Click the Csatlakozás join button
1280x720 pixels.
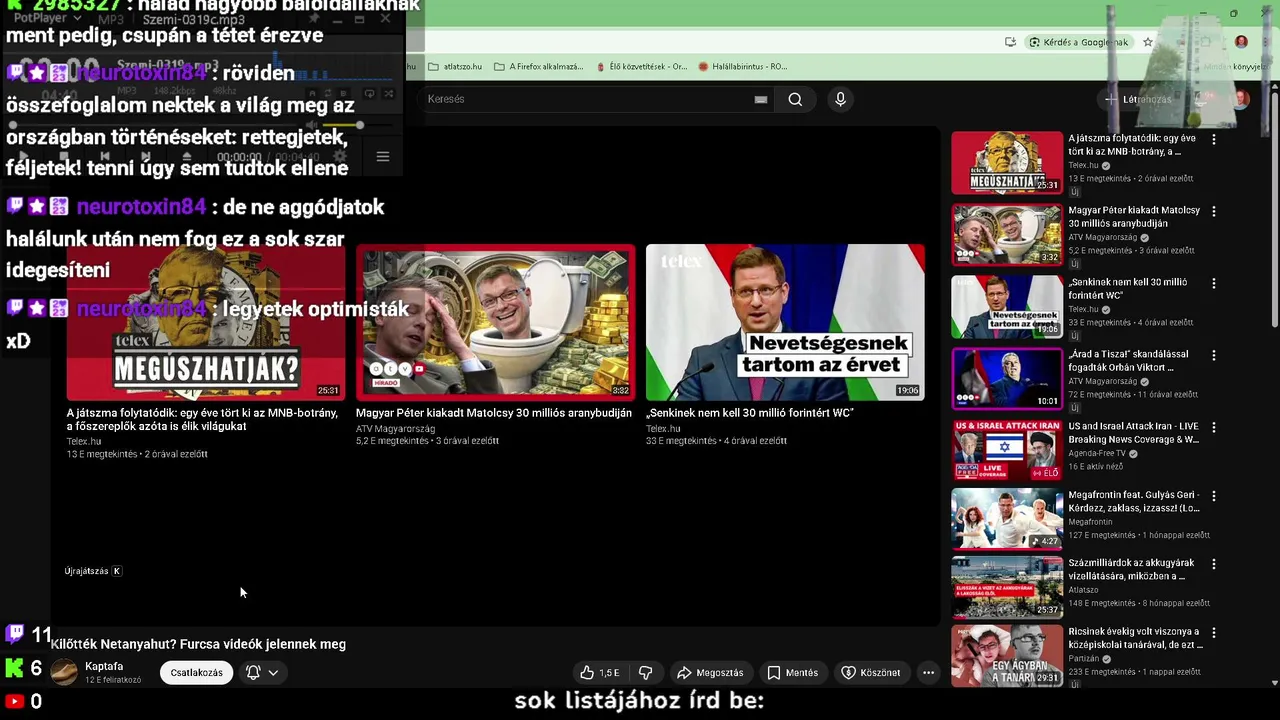(197, 673)
